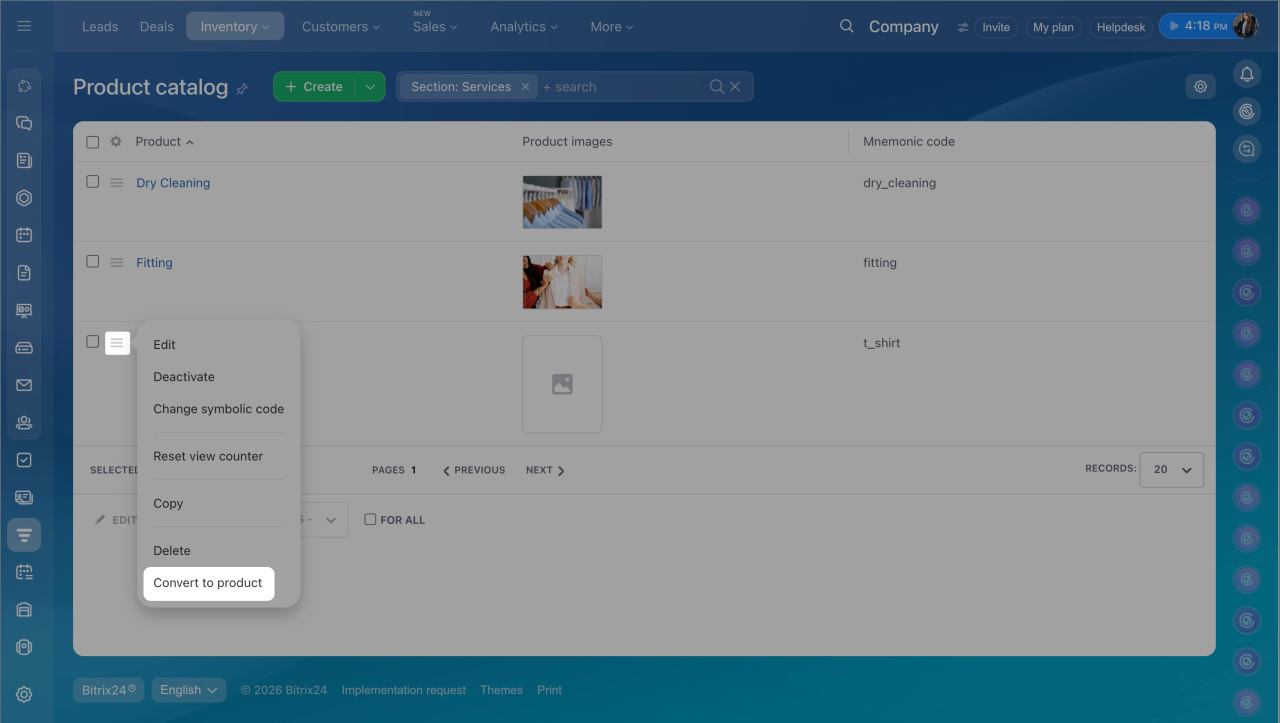The height and width of the screenshot is (723, 1280).
Task: Open the catalog settings gear icon
Action: click(x=1200, y=87)
